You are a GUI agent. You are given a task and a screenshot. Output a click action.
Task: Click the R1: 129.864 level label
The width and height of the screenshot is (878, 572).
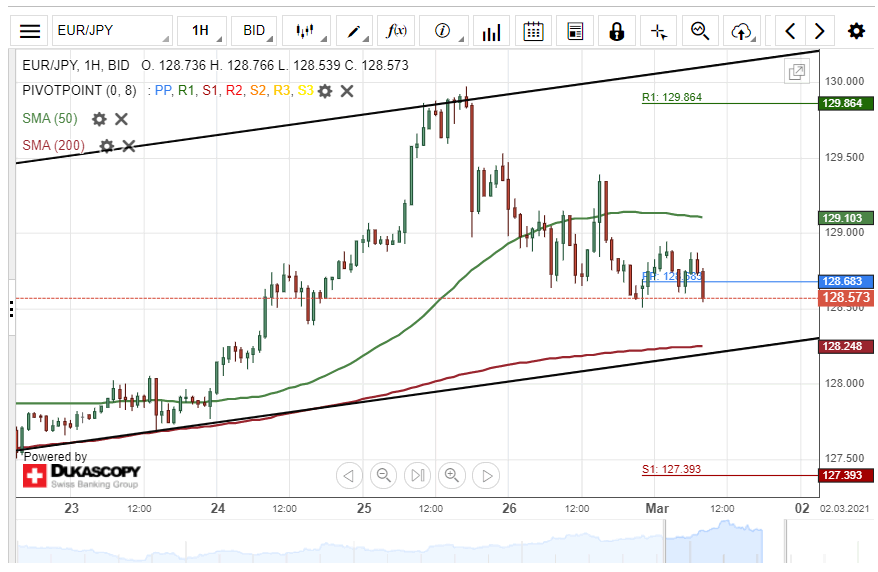tap(672, 97)
